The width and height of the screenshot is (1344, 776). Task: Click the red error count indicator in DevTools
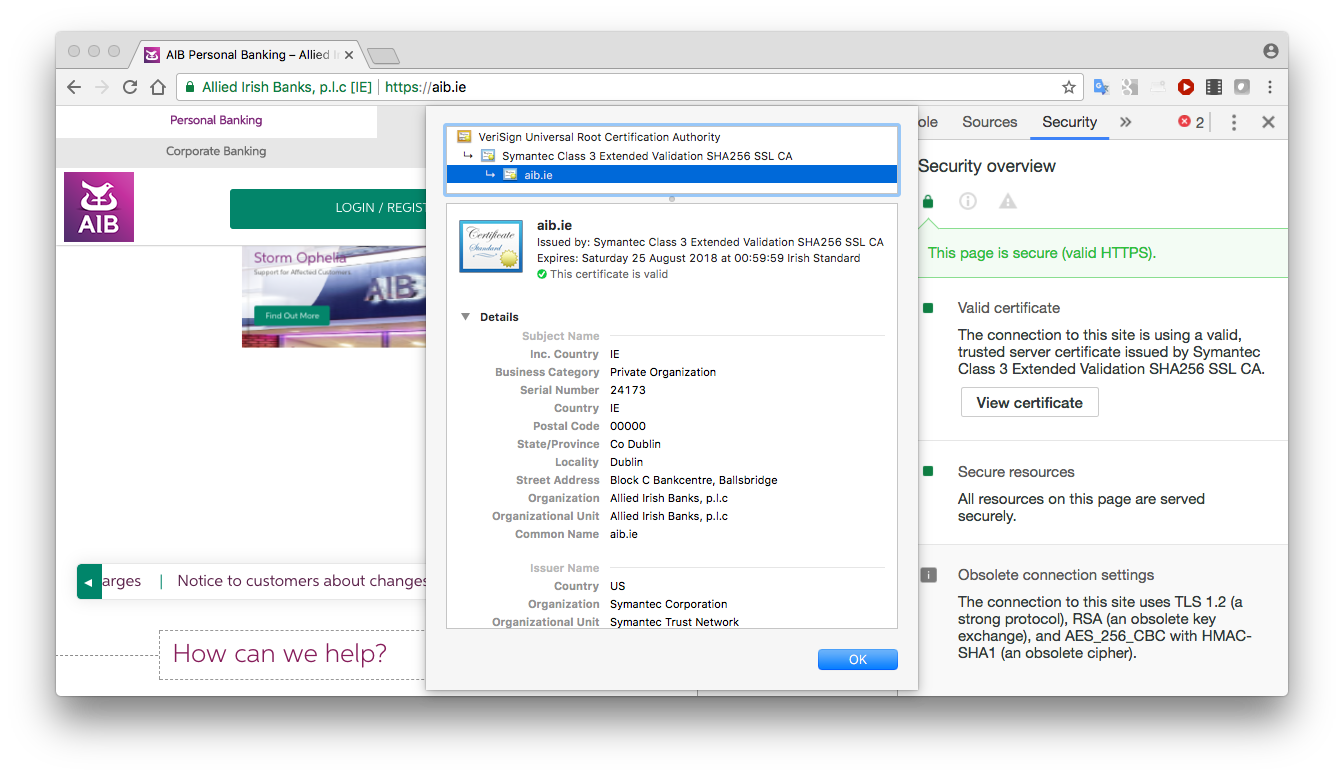pos(1190,122)
